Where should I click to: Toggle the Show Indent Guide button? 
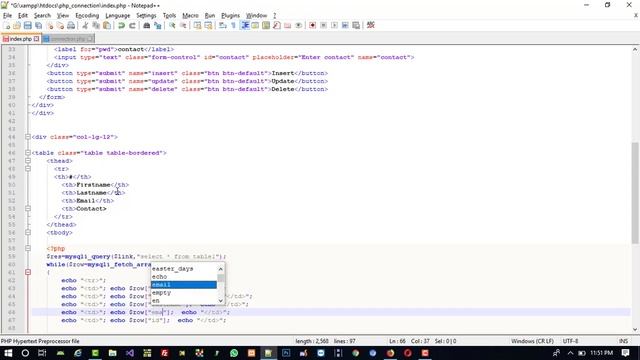click(x=245, y=25)
